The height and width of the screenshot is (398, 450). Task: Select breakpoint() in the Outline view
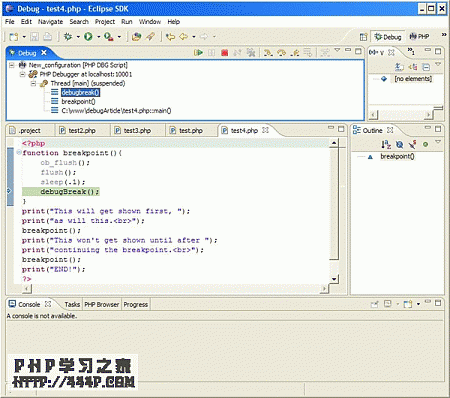click(x=397, y=156)
